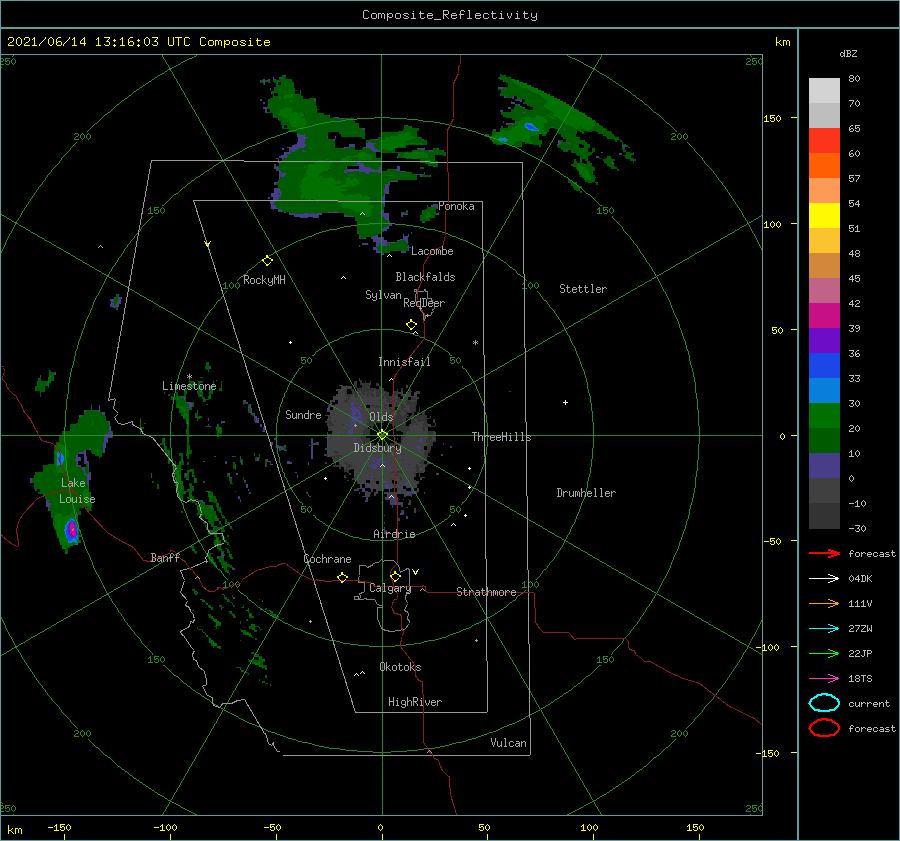900x841 pixels.
Task: Pick the magenta swatch in dBZ scale
Action: [824, 315]
